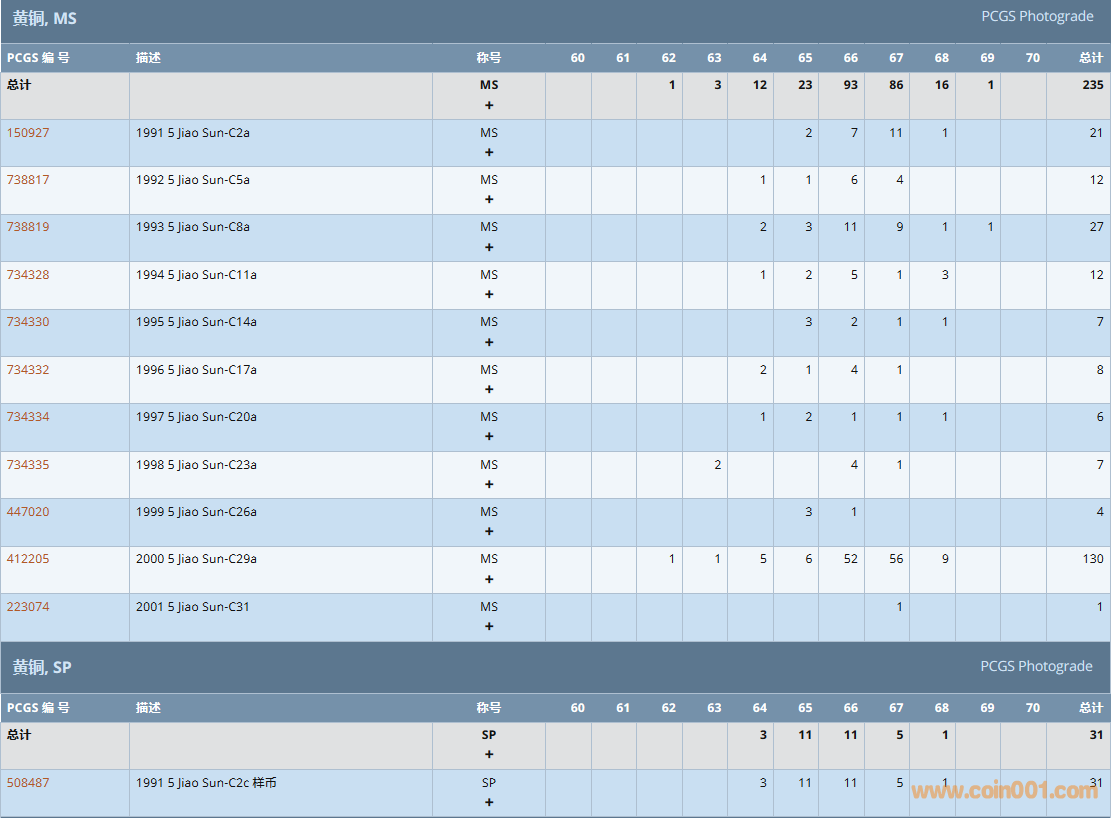This screenshot has width=1111, height=818.
Task: Expand plus sign under 1991 Sun-C2a MS row
Action: pyautogui.click(x=489, y=153)
